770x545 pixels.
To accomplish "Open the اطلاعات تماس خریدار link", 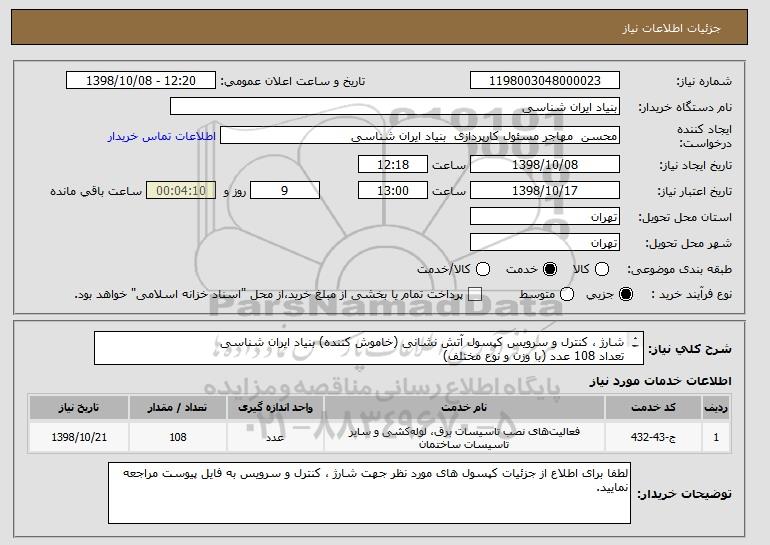I will coord(162,136).
